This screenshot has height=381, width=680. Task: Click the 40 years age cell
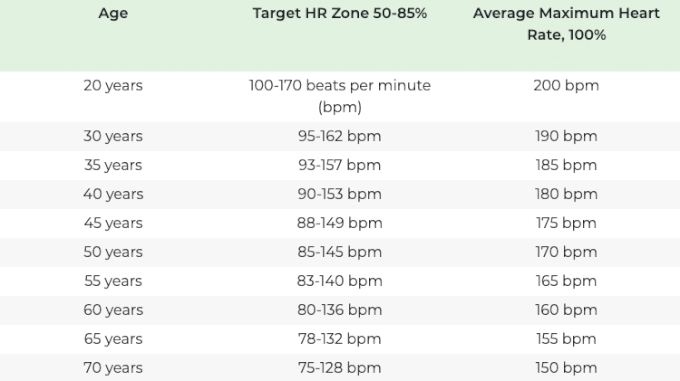point(113,194)
